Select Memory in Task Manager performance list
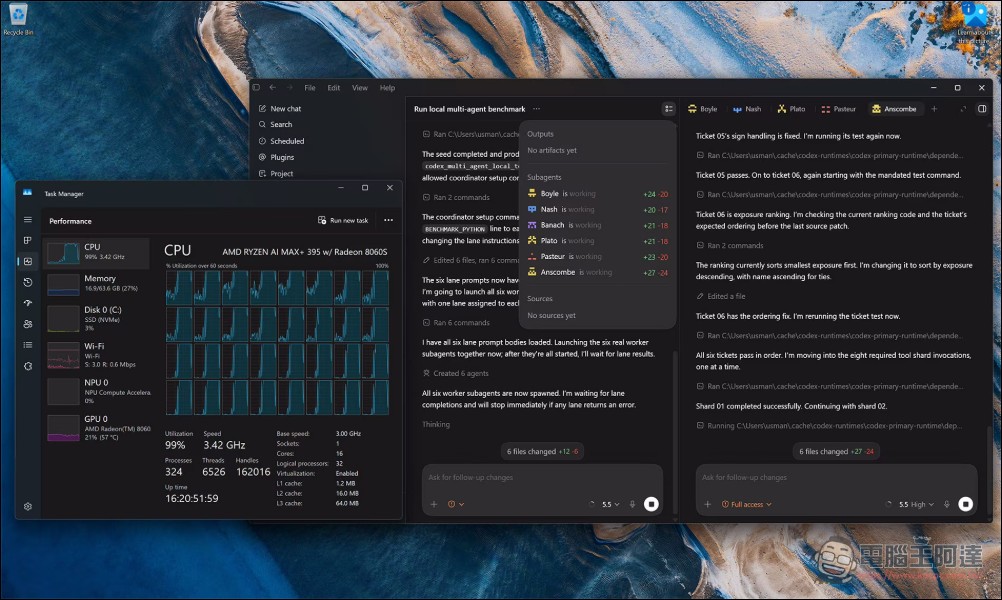Image resolution: width=1002 pixels, height=600 pixels. click(x=97, y=284)
